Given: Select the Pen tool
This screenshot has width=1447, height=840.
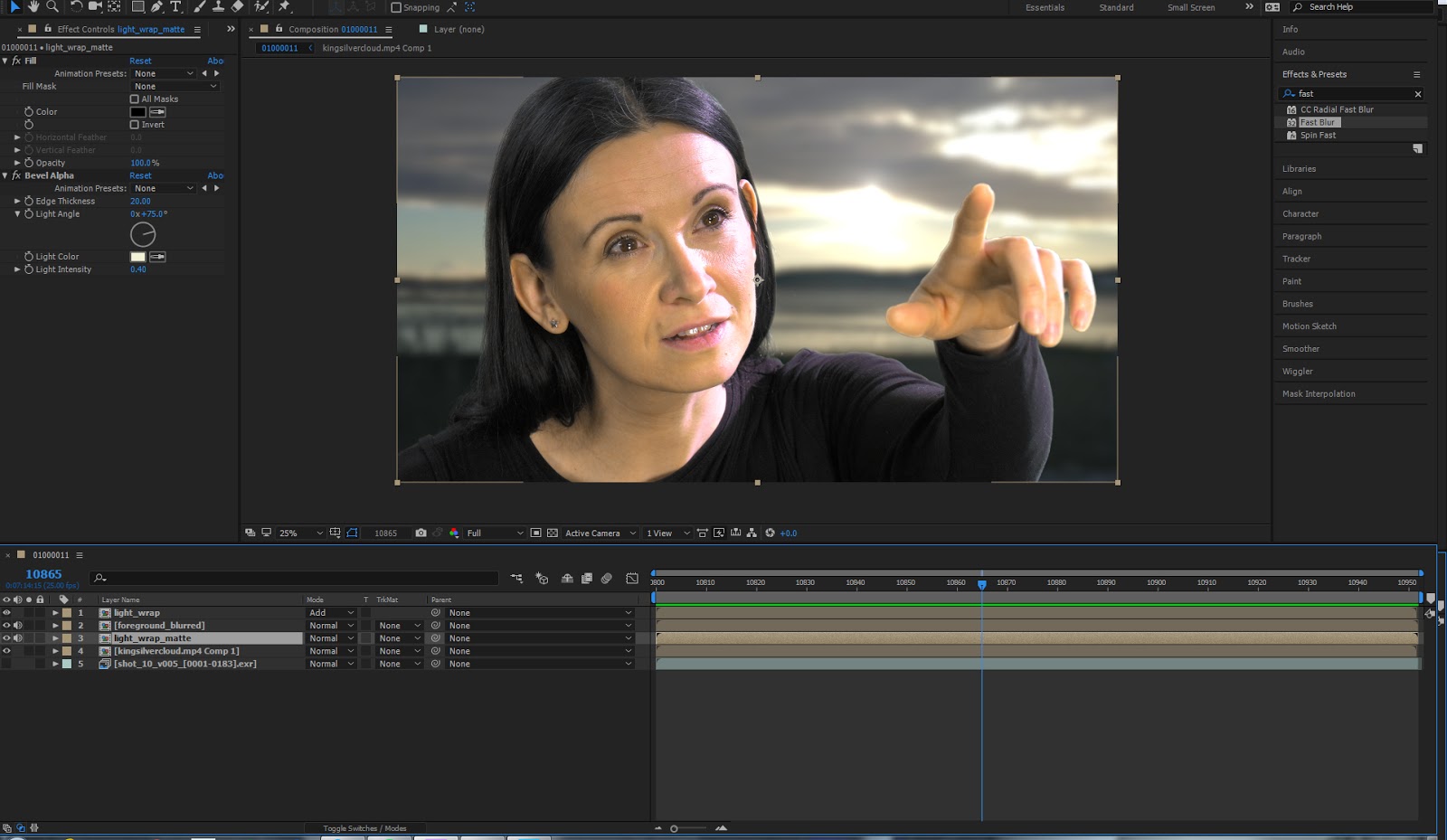Looking at the screenshot, I should click(156, 7).
